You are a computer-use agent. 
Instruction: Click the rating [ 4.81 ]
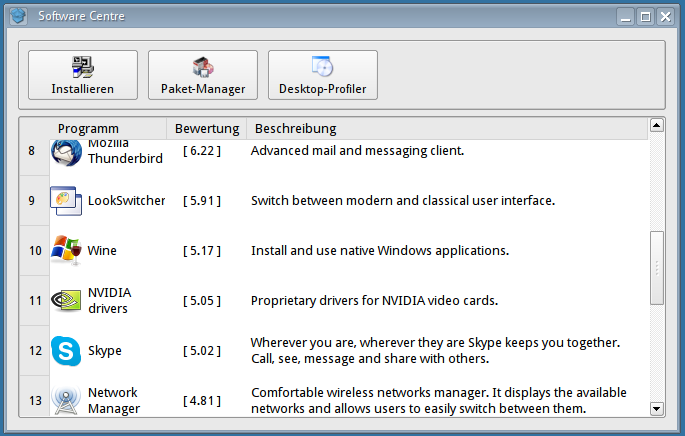coord(202,401)
